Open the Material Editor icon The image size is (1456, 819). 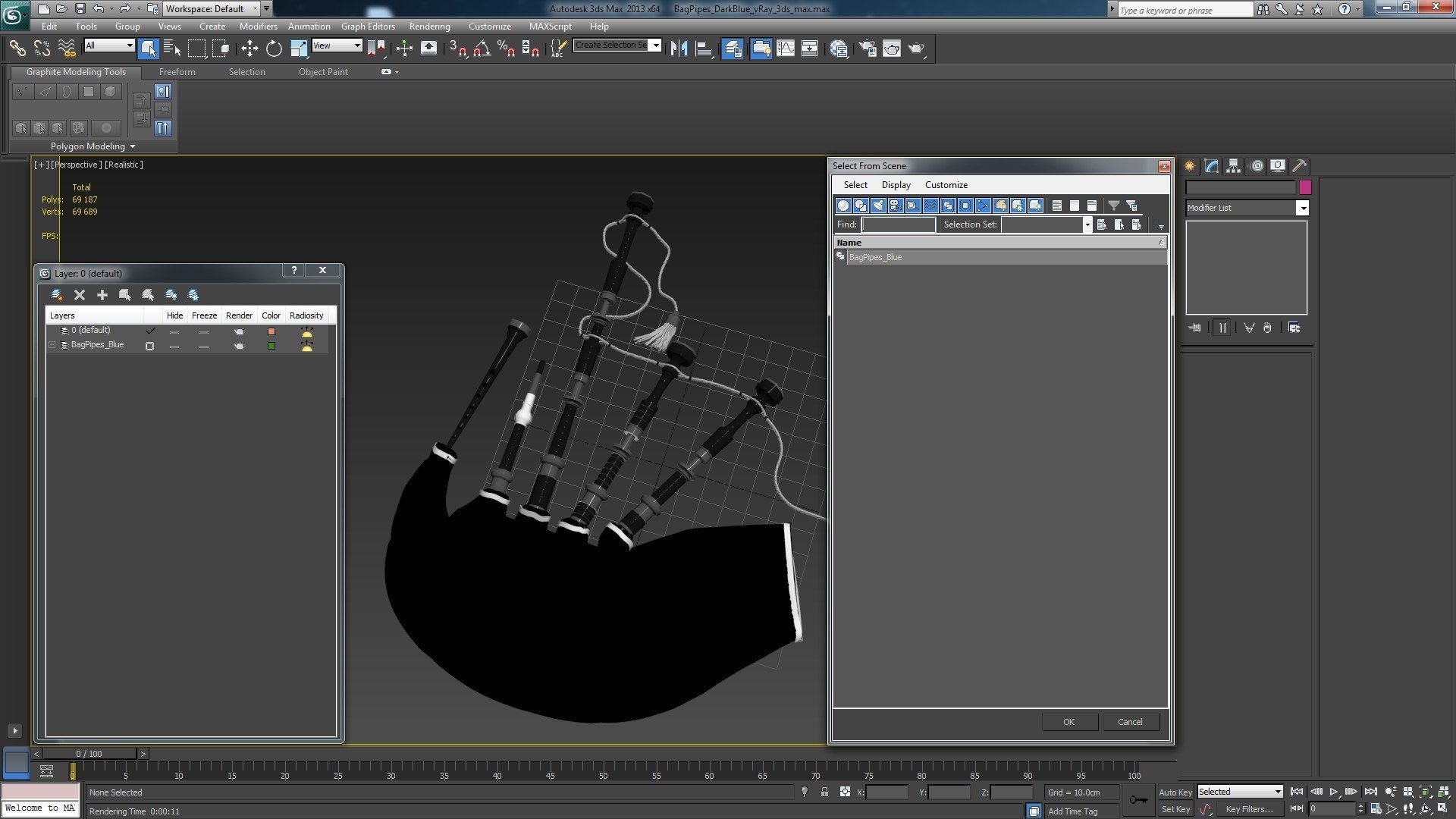[839, 49]
